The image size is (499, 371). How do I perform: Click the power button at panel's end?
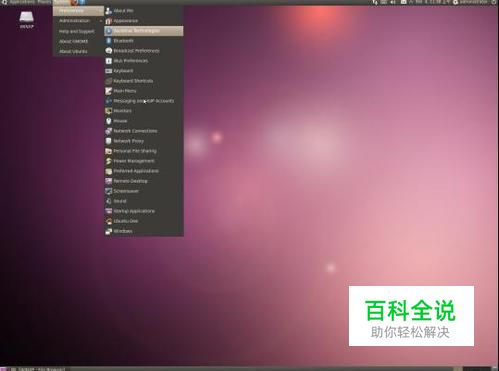(x=494, y=2)
